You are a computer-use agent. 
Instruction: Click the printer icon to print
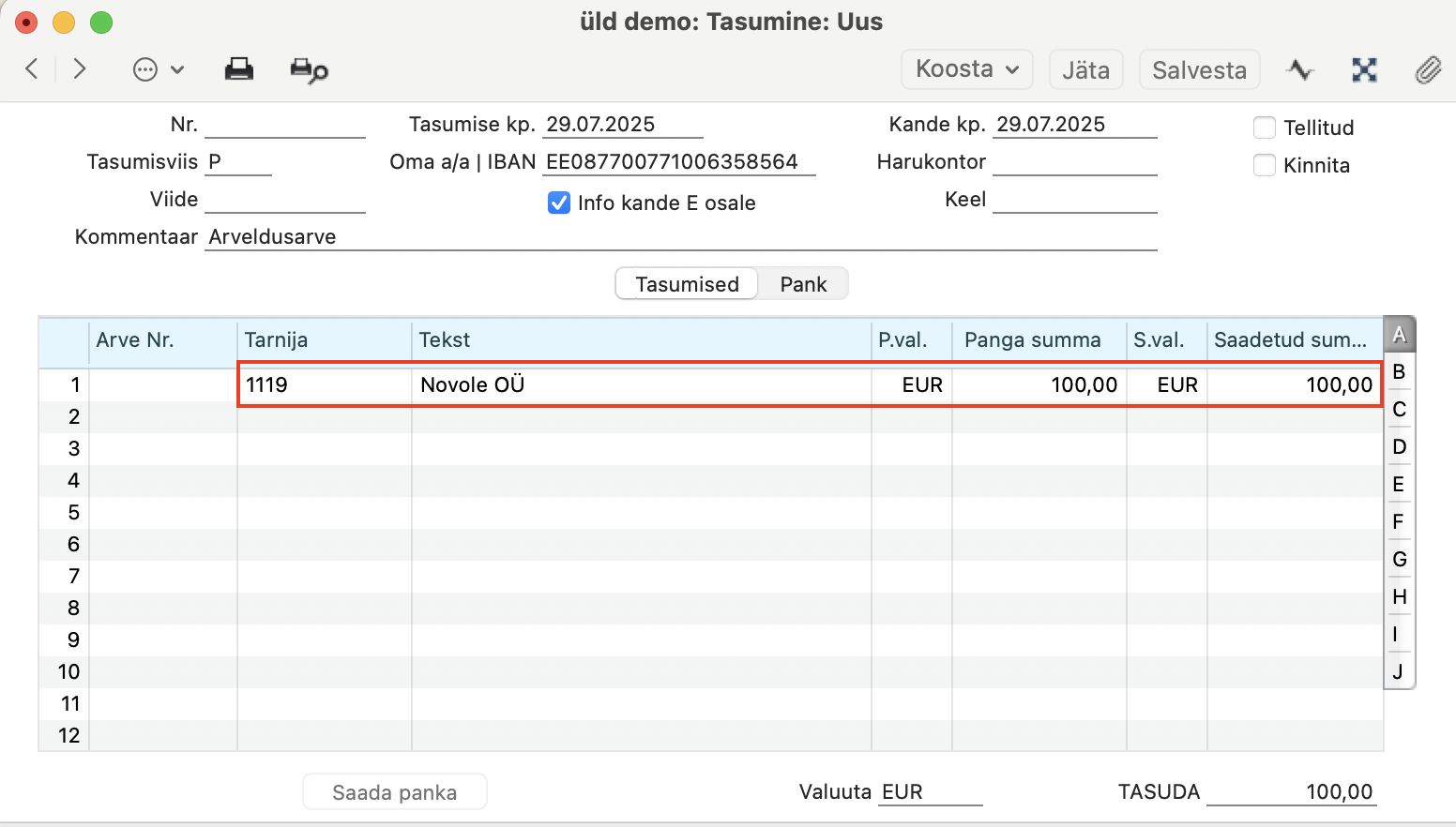(239, 69)
